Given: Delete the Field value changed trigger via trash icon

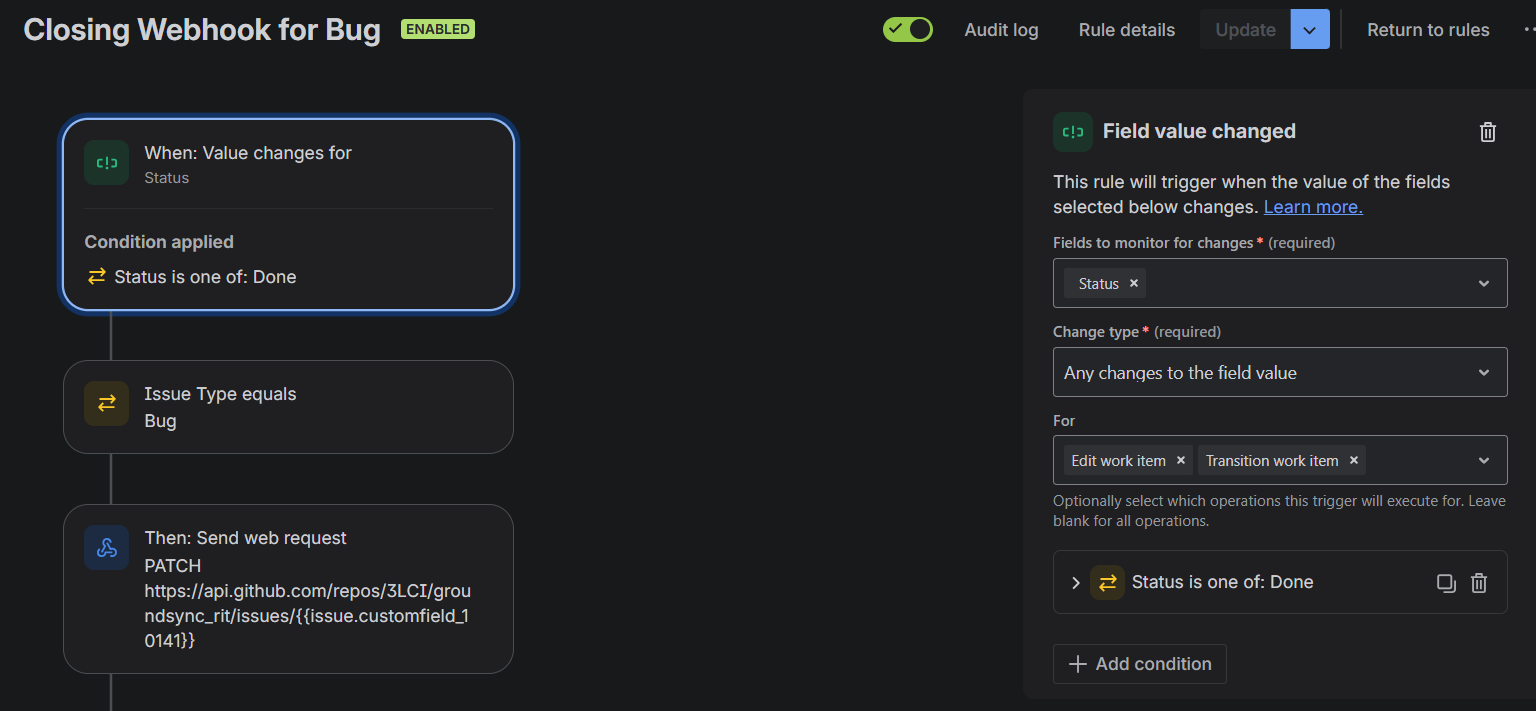Looking at the screenshot, I should 1487,132.
